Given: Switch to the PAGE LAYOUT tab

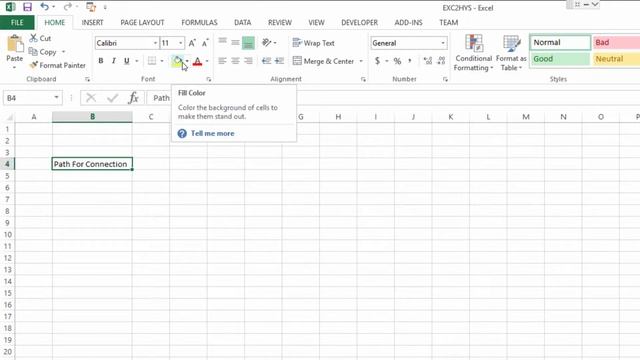Looking at the screenshot, I should pos(142,22).
